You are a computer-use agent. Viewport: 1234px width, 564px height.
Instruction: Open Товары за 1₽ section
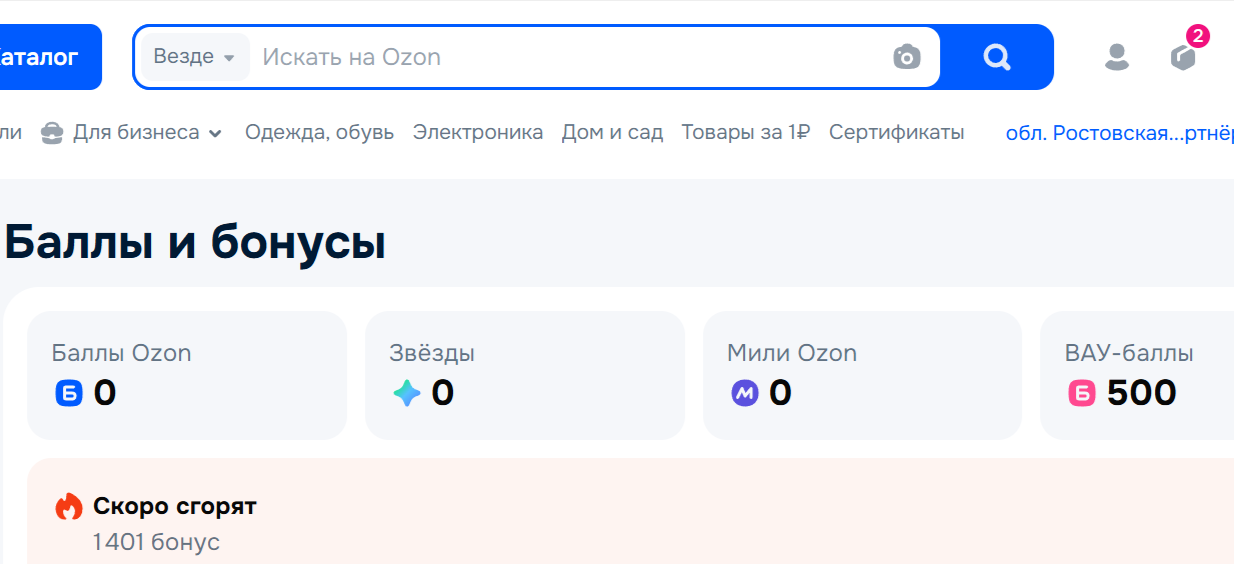click(745, 132)
